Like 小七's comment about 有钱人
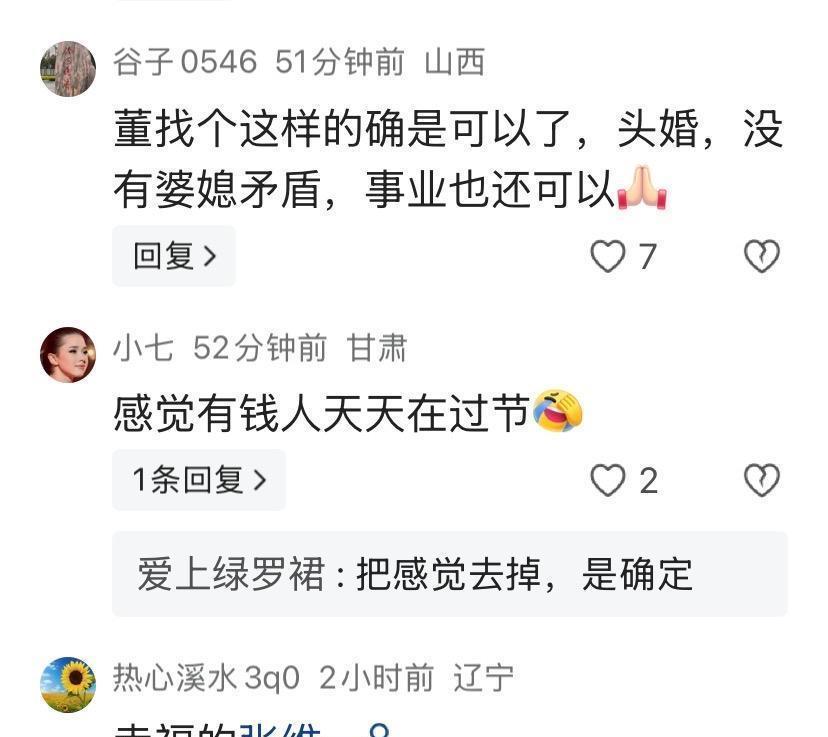The height and width of the screenshot is (737, 828). pos(608,480)
